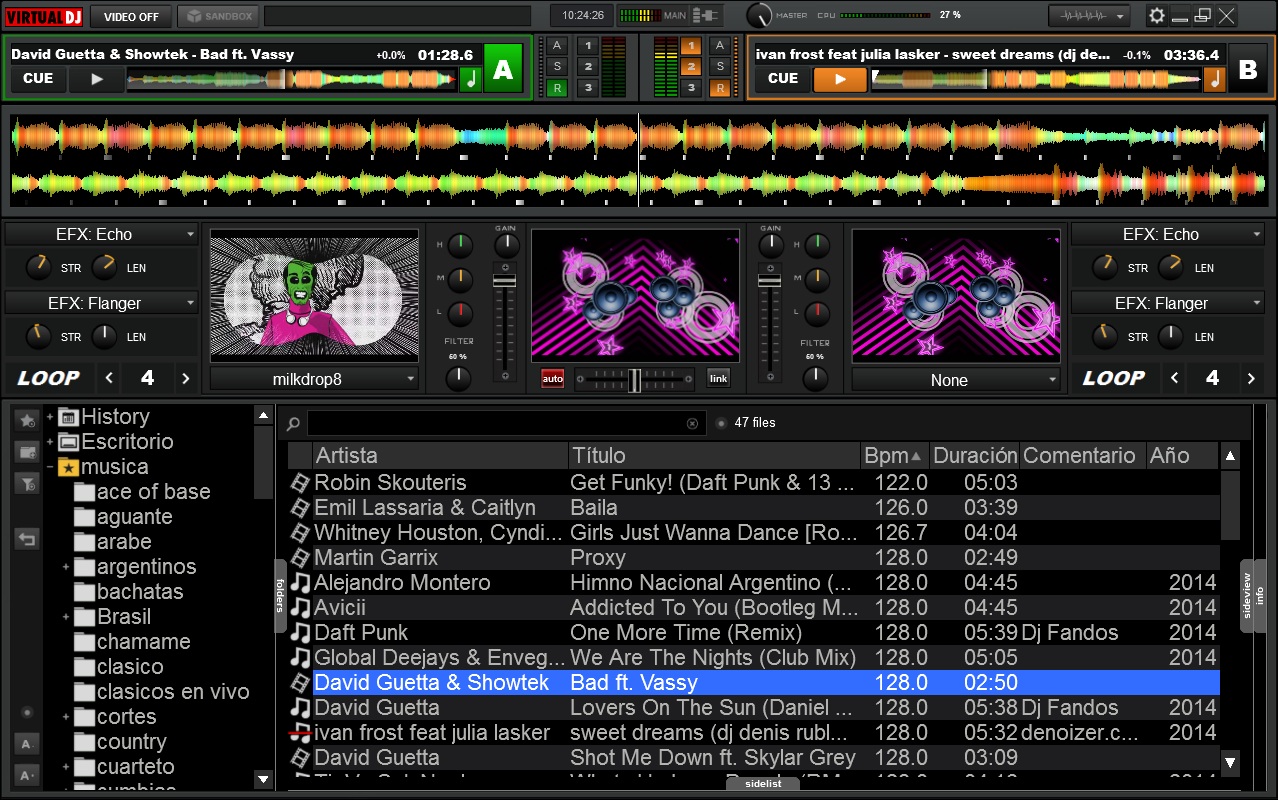The height and width of the screenshot is (800, 1278).
Task: Click the add favorite folder star icon
Action: (x=27, y=420)
